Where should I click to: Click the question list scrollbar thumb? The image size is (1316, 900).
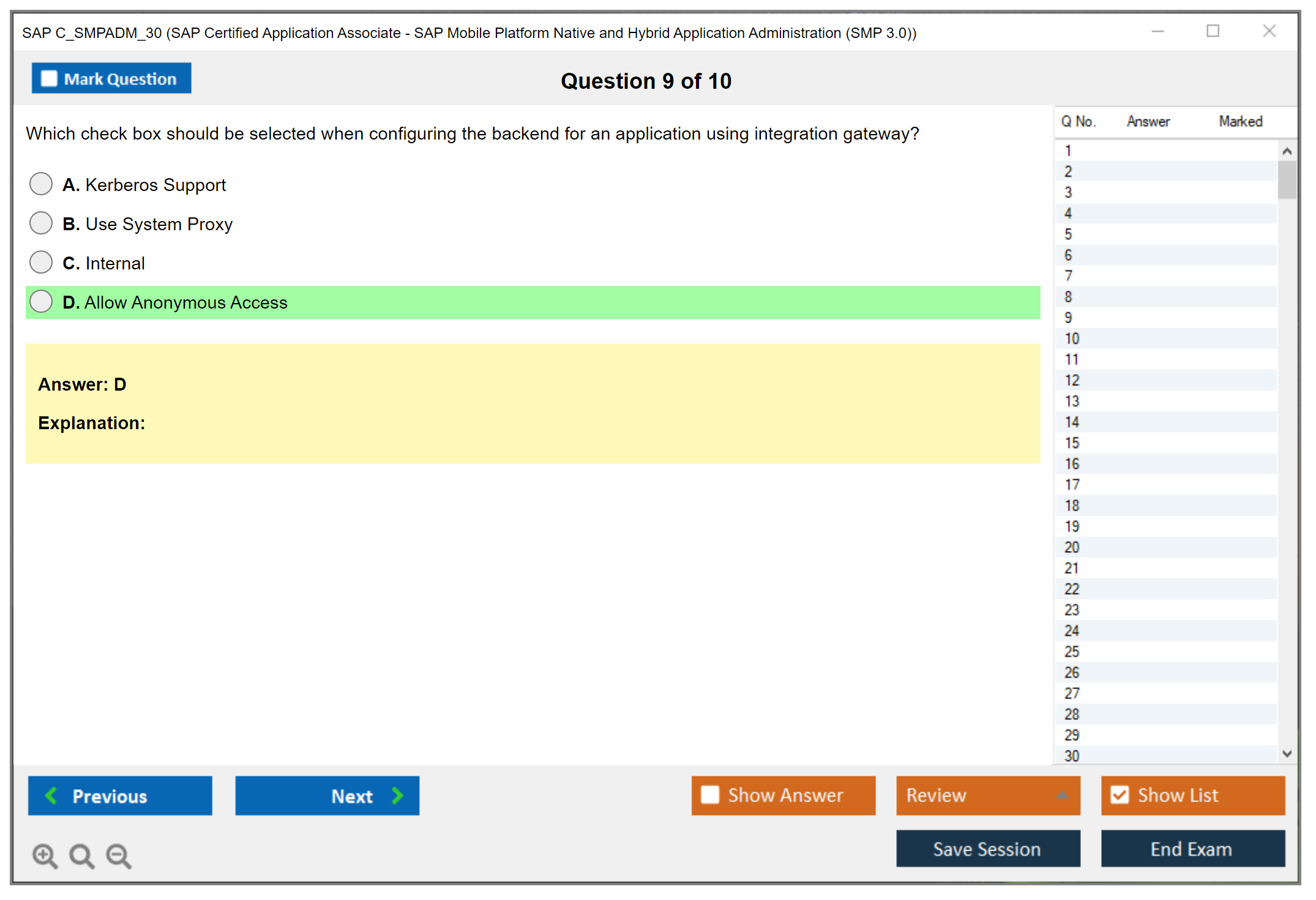click(1287, 179)
